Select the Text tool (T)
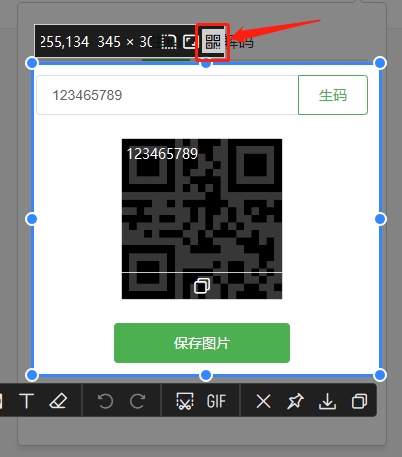The width and height of the screenshot is (402, 457). point(27,401)
